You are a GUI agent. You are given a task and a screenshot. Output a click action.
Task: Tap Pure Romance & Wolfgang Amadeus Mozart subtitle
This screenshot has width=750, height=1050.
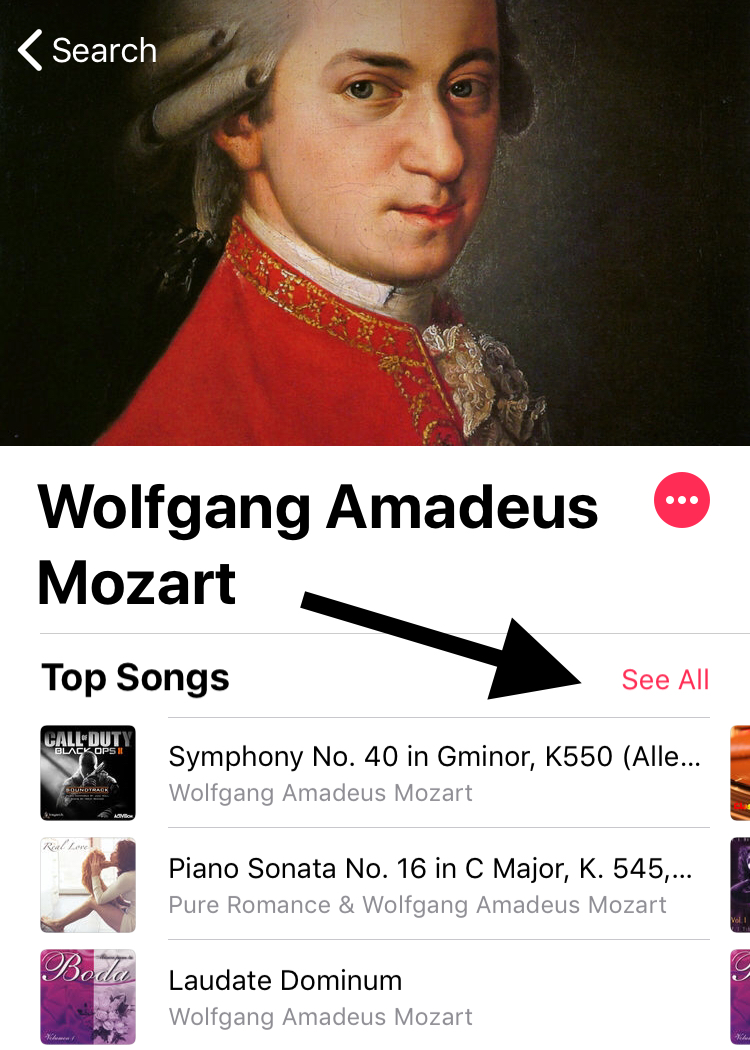tap(417, 905)
